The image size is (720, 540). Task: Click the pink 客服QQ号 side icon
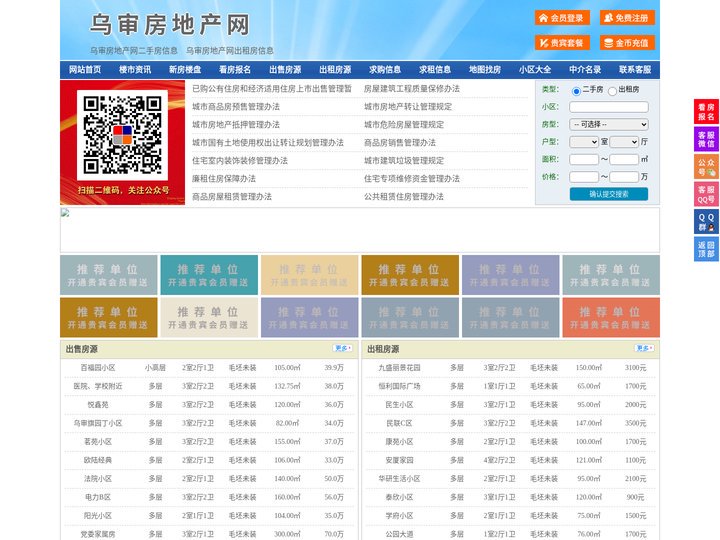pyautogui.click(x=706, y=194)
